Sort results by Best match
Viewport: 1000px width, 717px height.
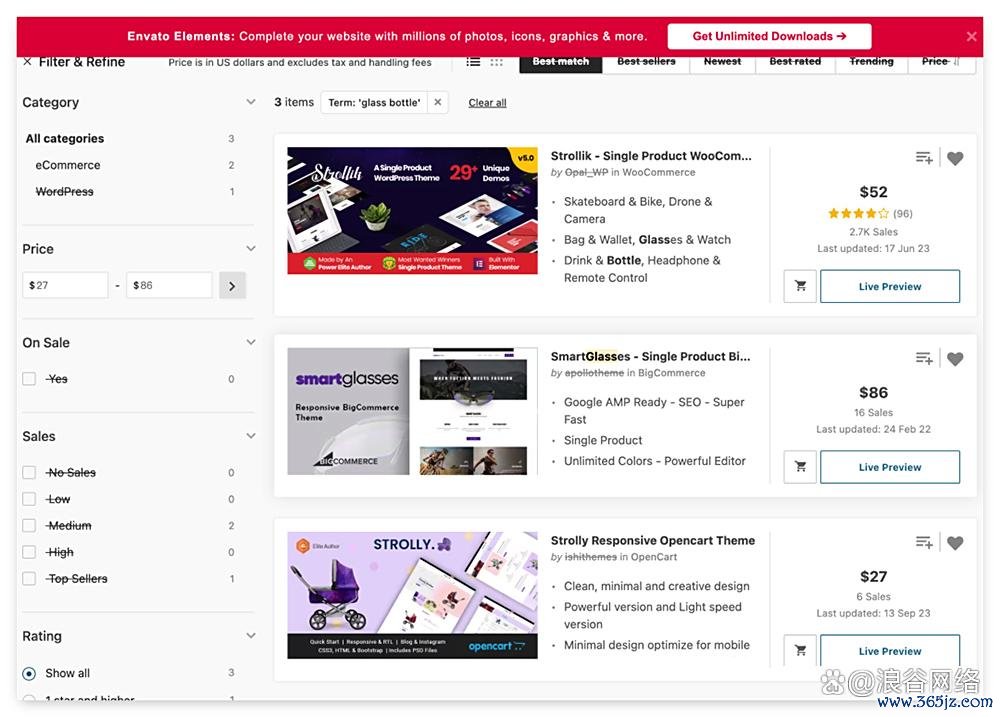[x=561, y=62]
